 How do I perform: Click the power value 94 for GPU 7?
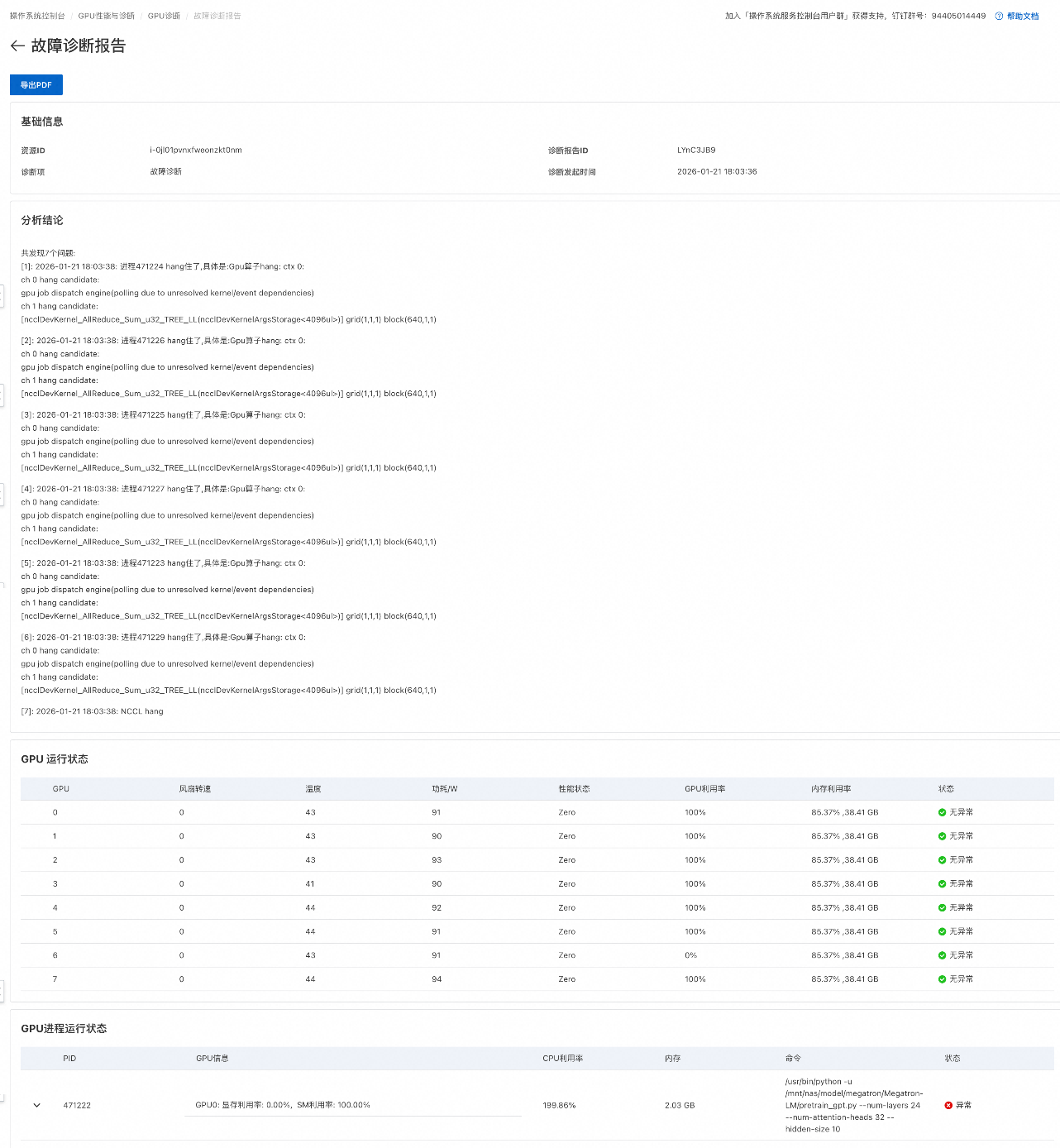(x=437, y=979)
